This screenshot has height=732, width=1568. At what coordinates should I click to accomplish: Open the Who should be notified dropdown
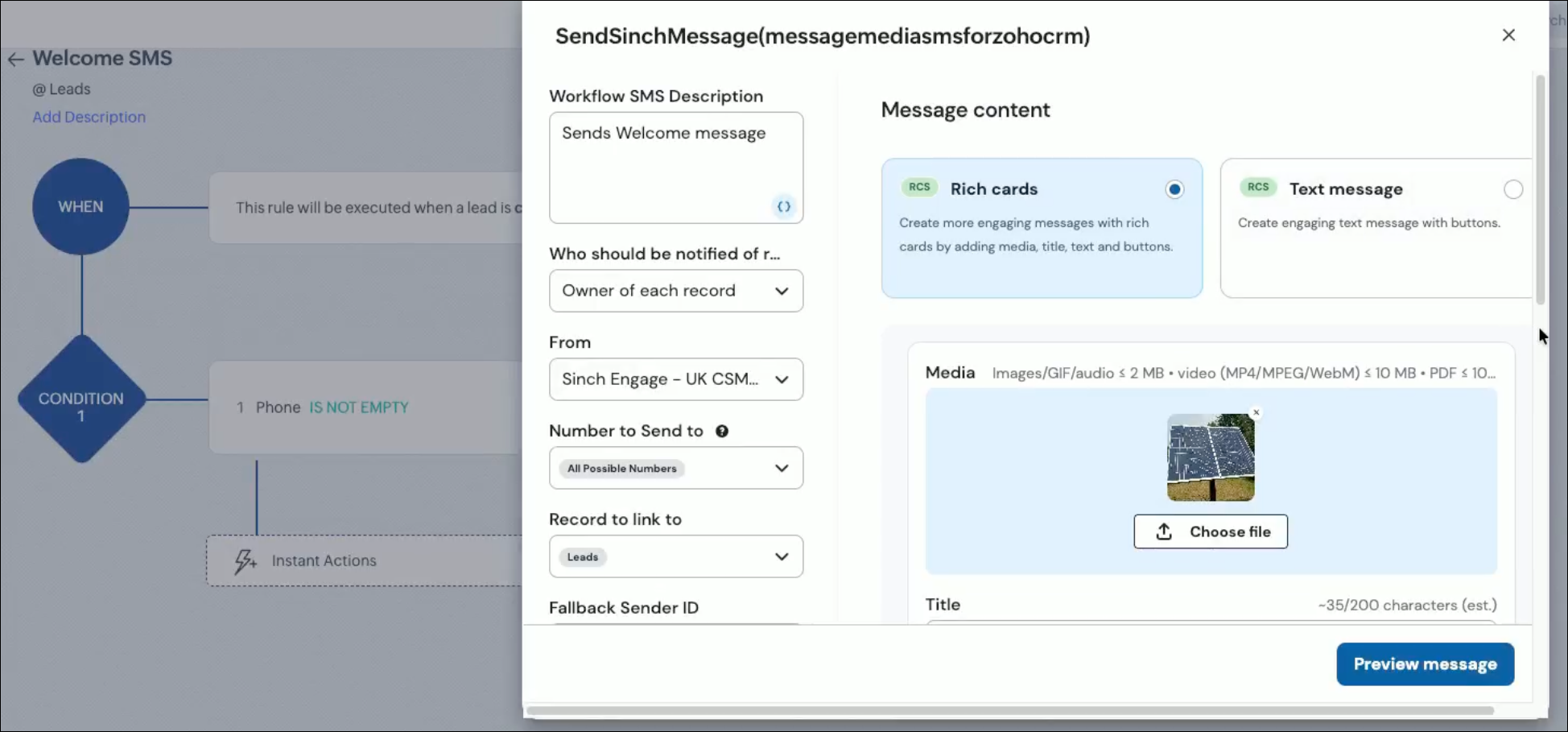point(676,291)
